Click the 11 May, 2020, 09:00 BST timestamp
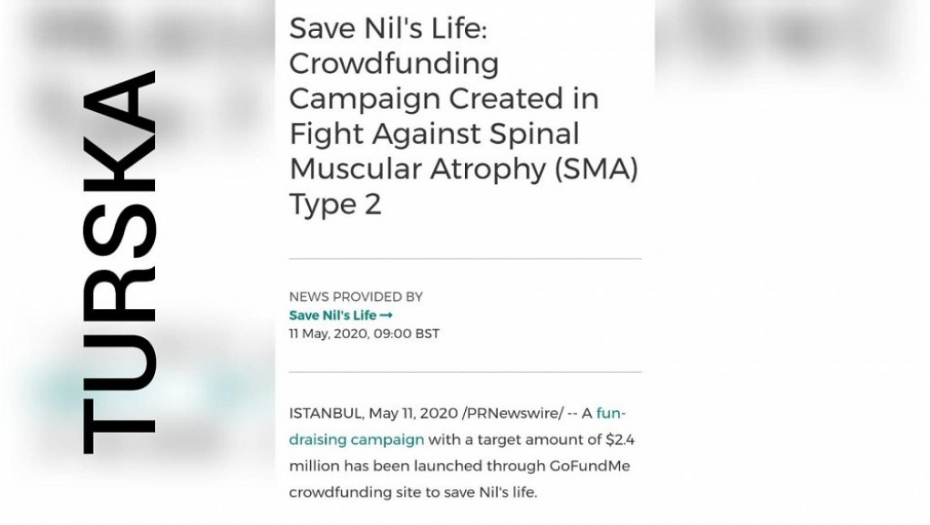 (x=364, y=333)
